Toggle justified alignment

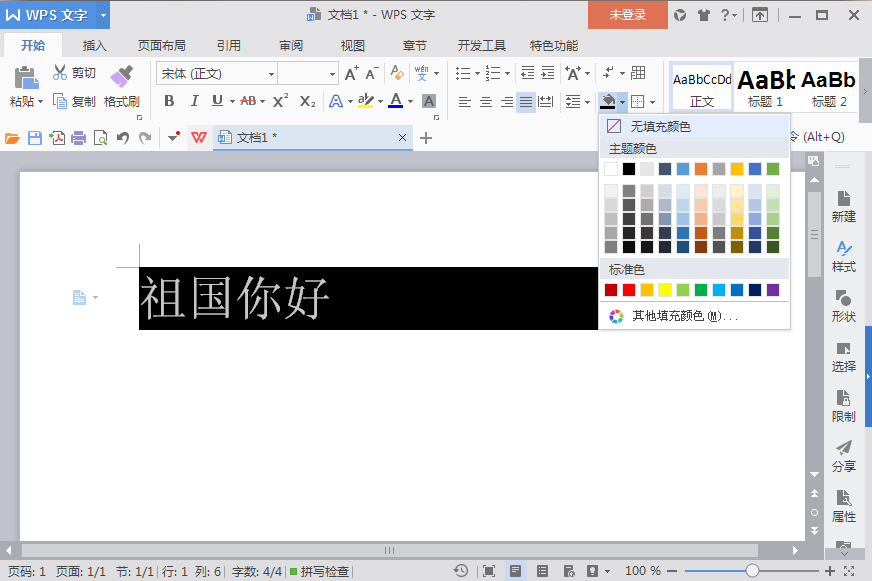tap(526, 102)
